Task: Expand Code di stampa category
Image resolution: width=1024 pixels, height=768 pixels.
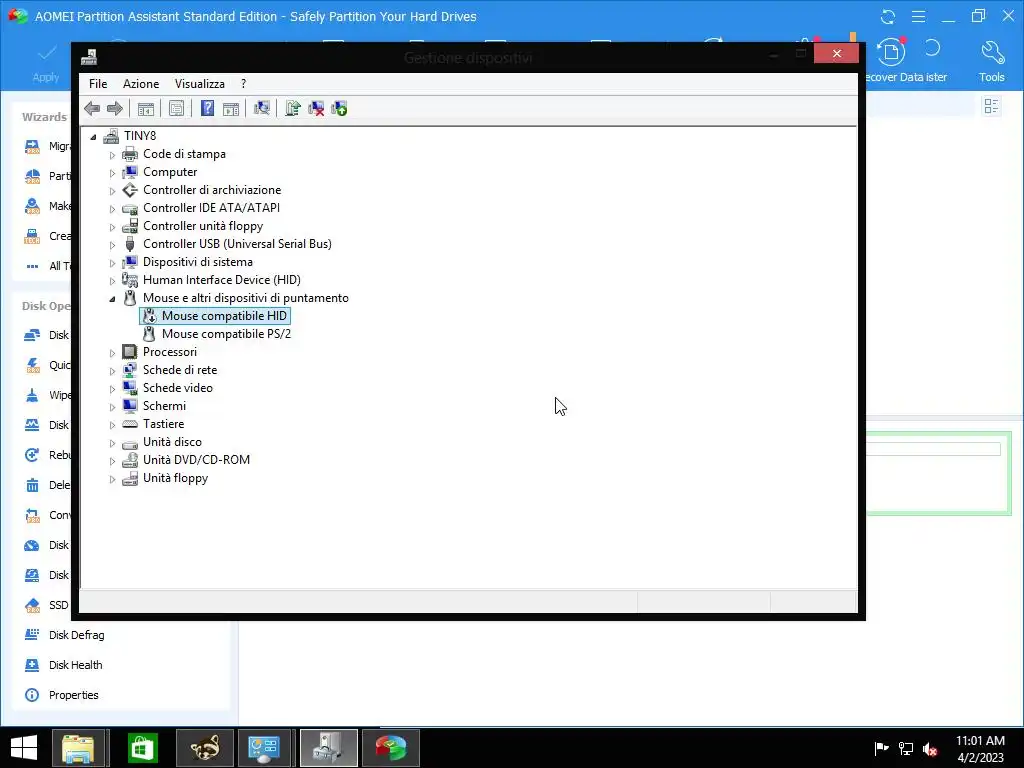Action: 112,155
